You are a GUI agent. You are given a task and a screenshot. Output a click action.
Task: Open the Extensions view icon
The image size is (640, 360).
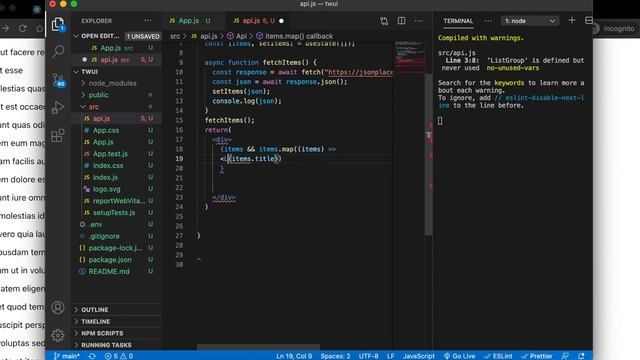58,136
